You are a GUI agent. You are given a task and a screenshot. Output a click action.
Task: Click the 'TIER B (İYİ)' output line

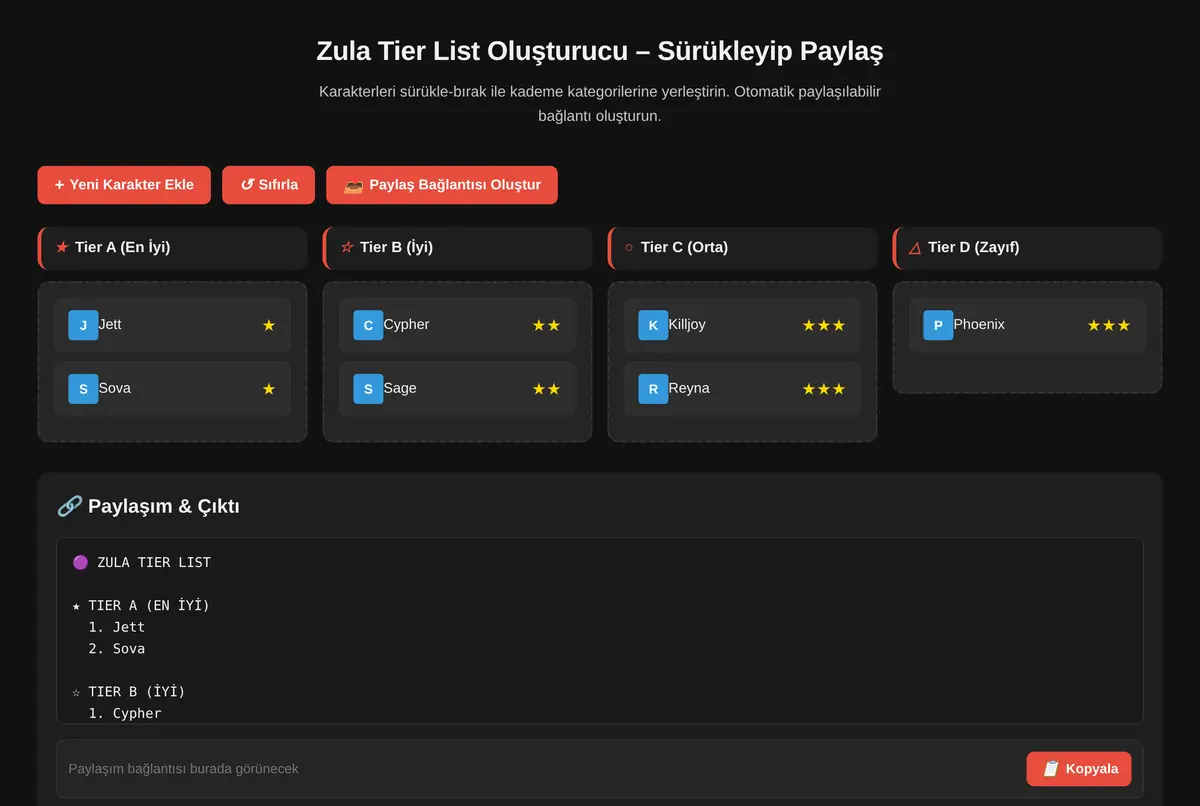click(137, 692)
